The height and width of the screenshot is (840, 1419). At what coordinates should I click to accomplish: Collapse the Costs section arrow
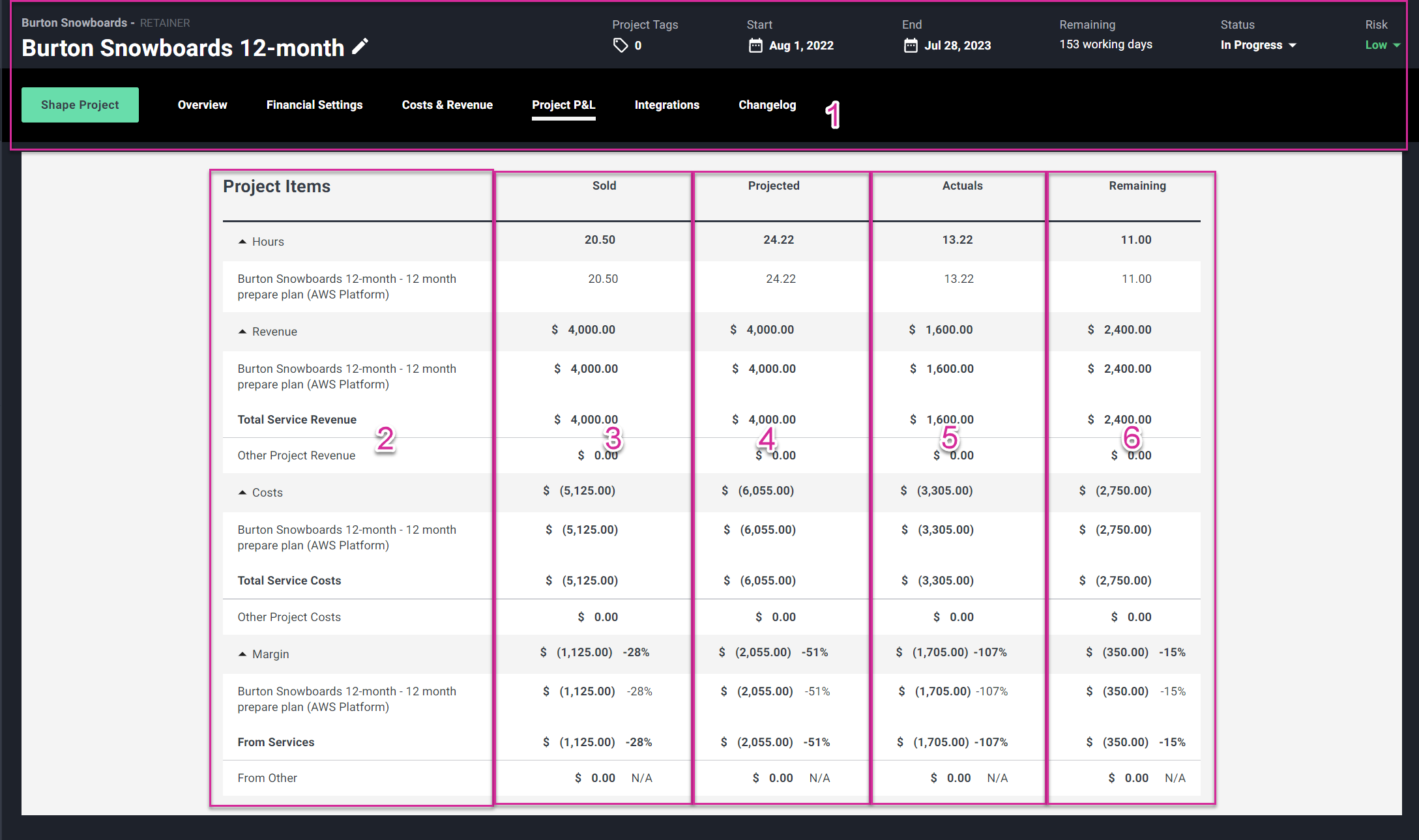(x=242, y=493)
